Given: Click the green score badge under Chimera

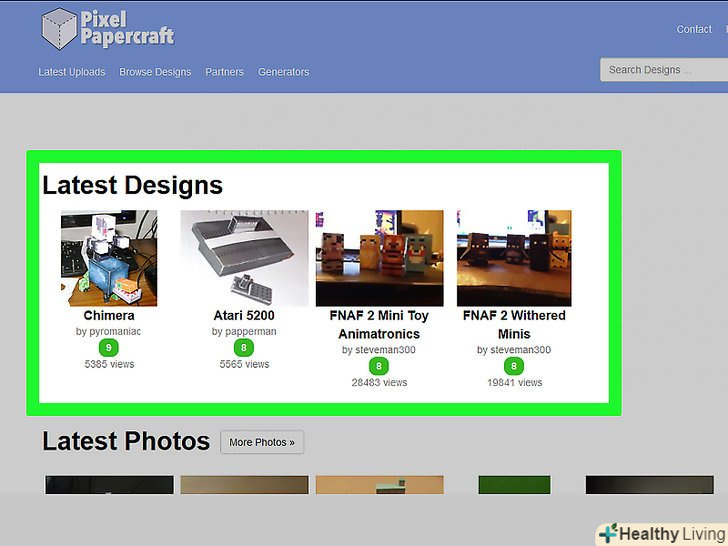Looking at the screenshot, I should [108, 348].
